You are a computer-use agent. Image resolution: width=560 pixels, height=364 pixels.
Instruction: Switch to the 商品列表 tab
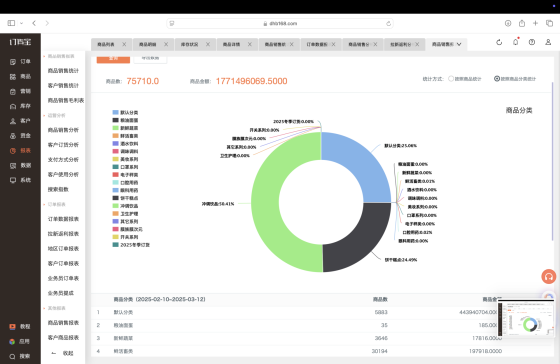pyautogui.click(x=106, y=44)
